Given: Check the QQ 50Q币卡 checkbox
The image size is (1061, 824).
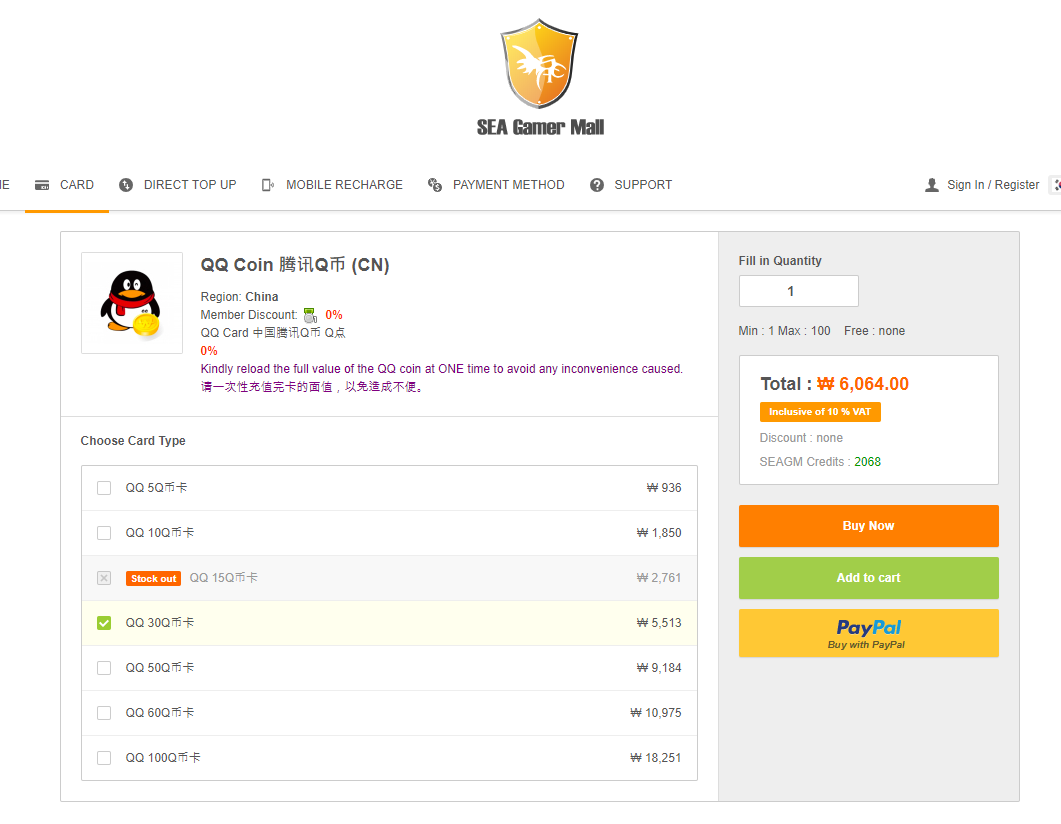Looking at the screenshot, I should pos(104,668).
